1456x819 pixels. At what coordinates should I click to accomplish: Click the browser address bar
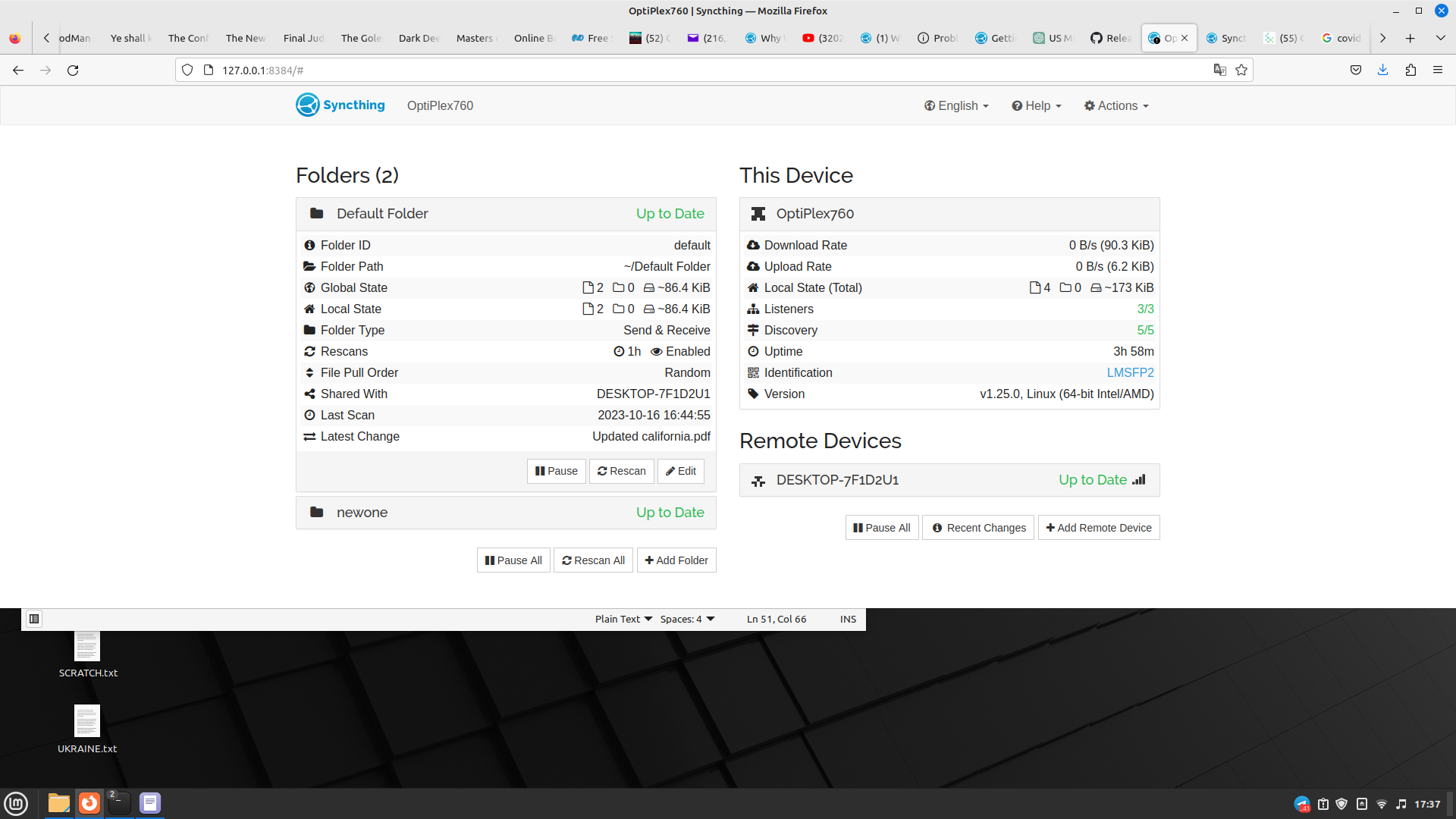tap(713, 70)
